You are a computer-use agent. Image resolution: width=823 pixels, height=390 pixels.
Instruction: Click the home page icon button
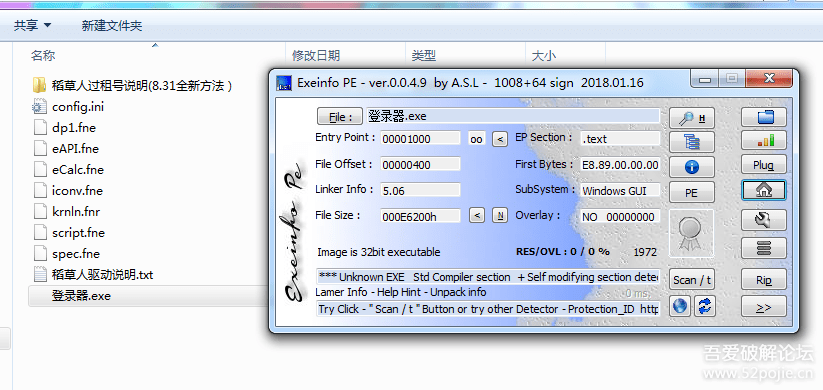tap(764, 190)
